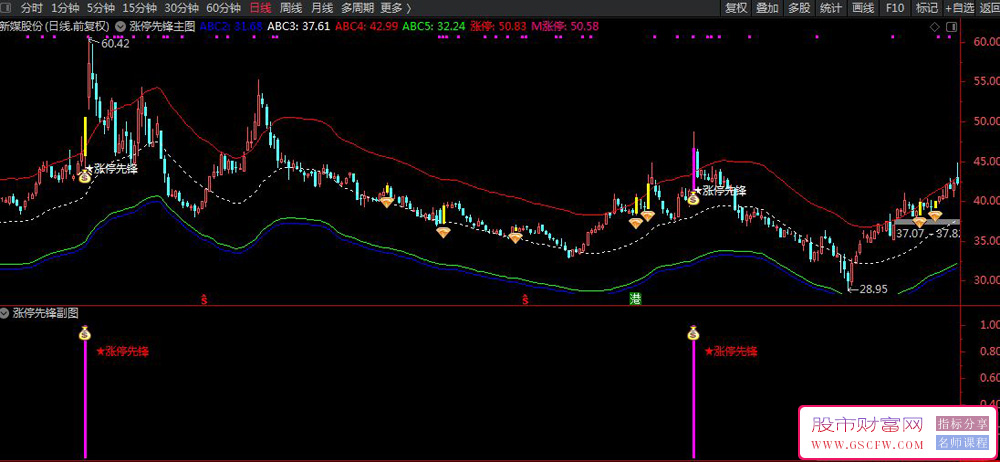Click the 复权 button

tap(736, 8)
